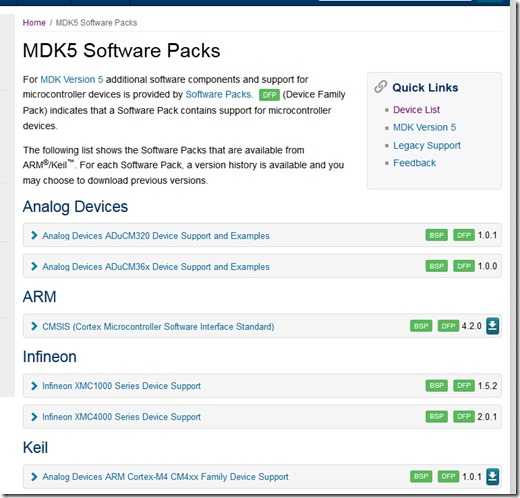Expand the Infineon XMC1000 Series chevron
This screenshot has width=520, height=498.
pos(34,386)
